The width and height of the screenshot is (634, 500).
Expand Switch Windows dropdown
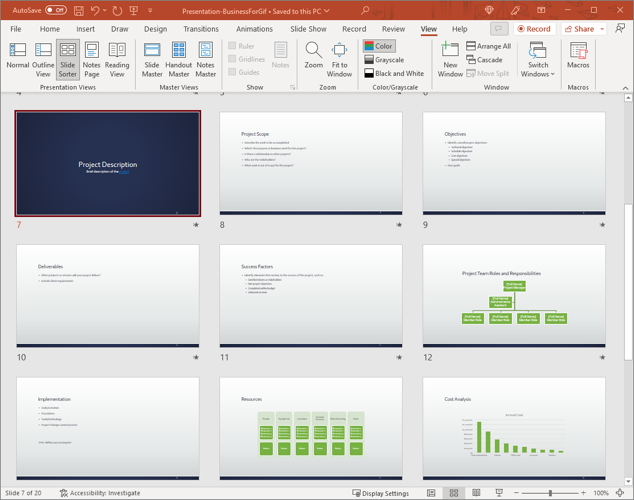538,59
